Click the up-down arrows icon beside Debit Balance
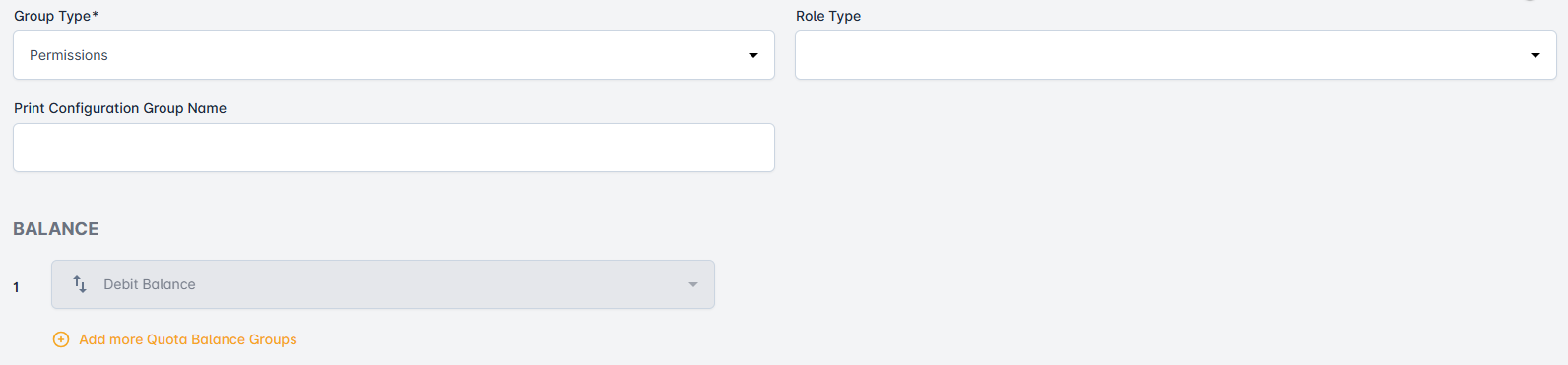The width and height of the screenshot is (1568, 365). (x=80, y=284)
